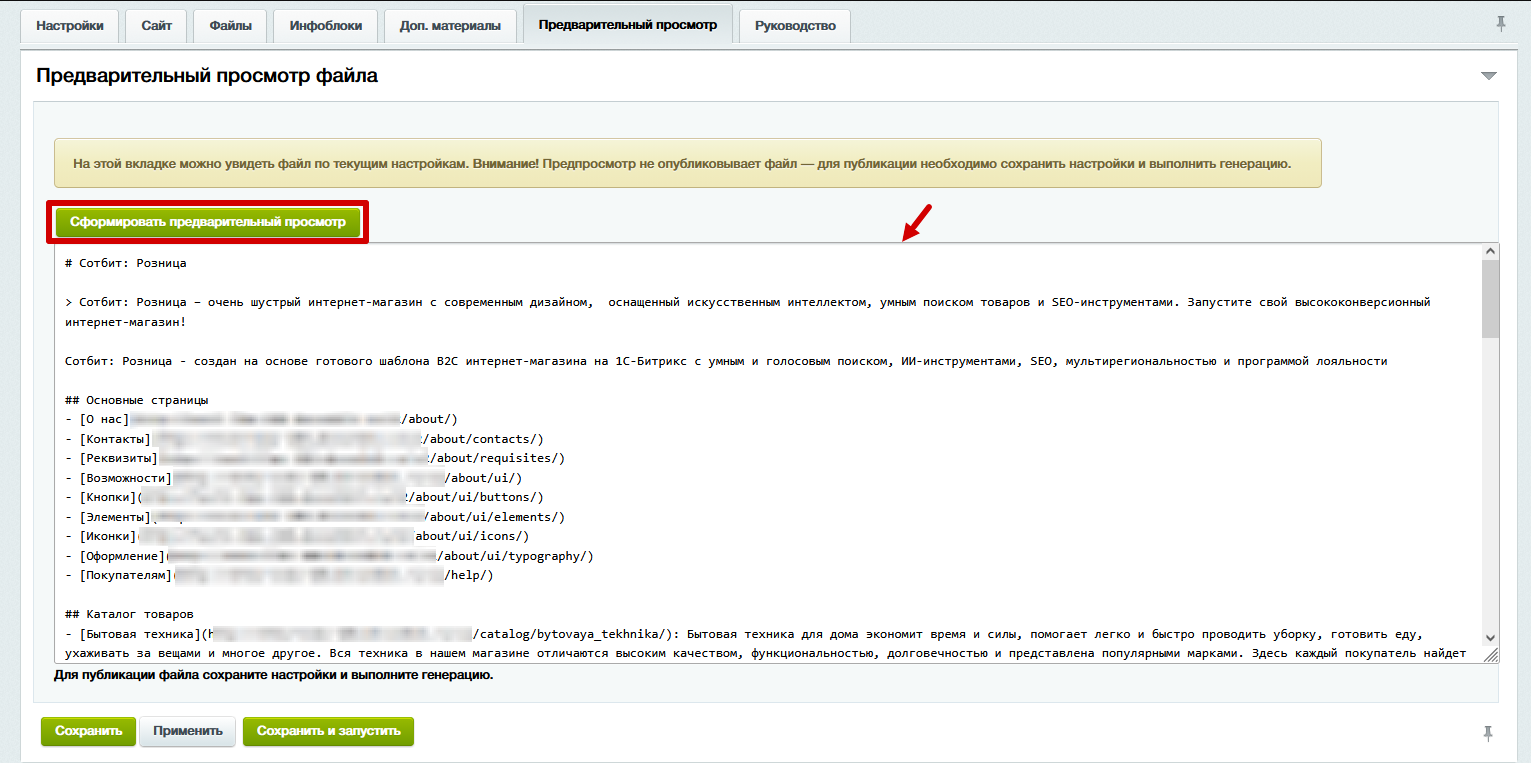Click the '## Каталог товаров' heading in preview text
This screenshot has width=1531, height=763.
click(129, 614)
